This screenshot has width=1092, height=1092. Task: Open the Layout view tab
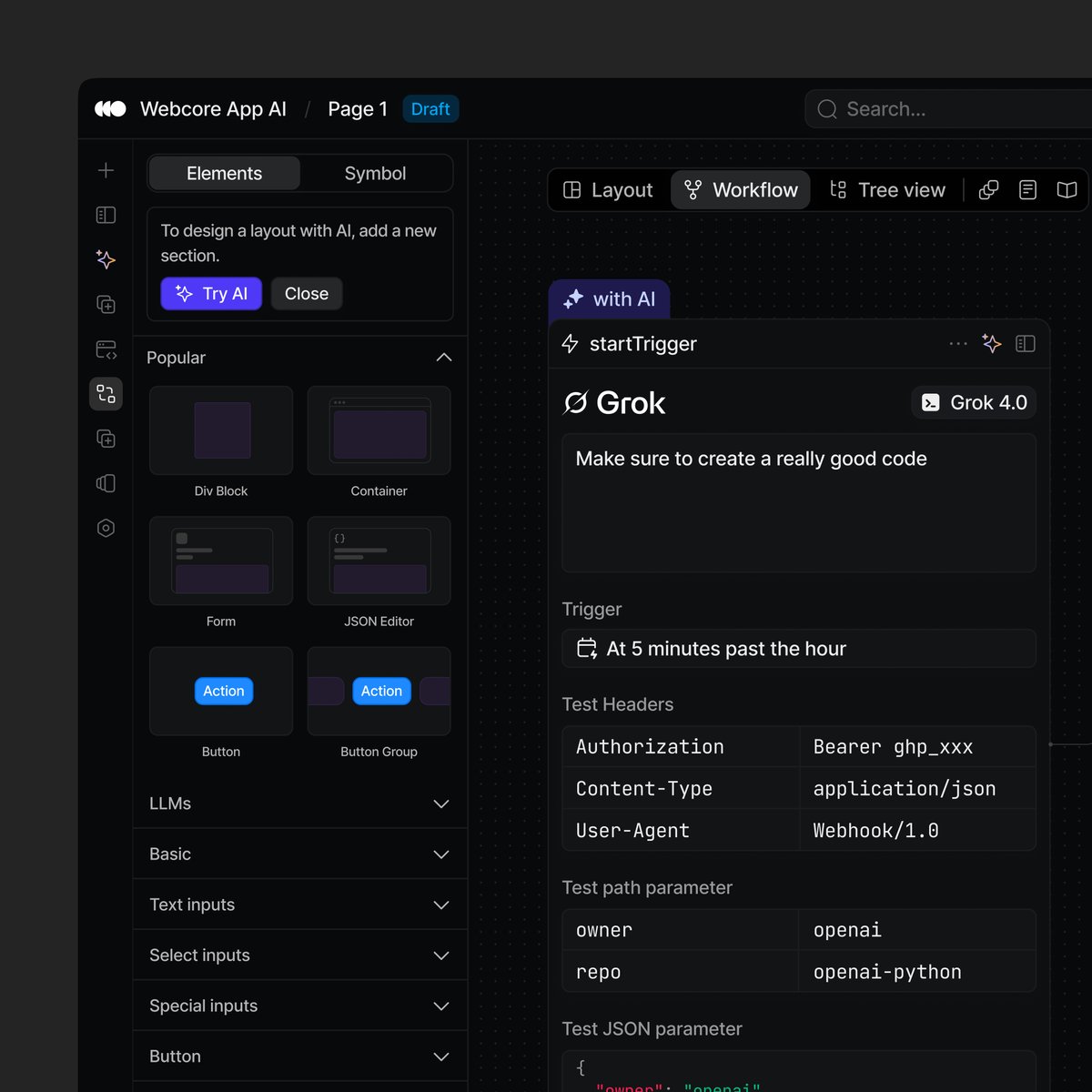pyautogui.click(x=608, y=190)
